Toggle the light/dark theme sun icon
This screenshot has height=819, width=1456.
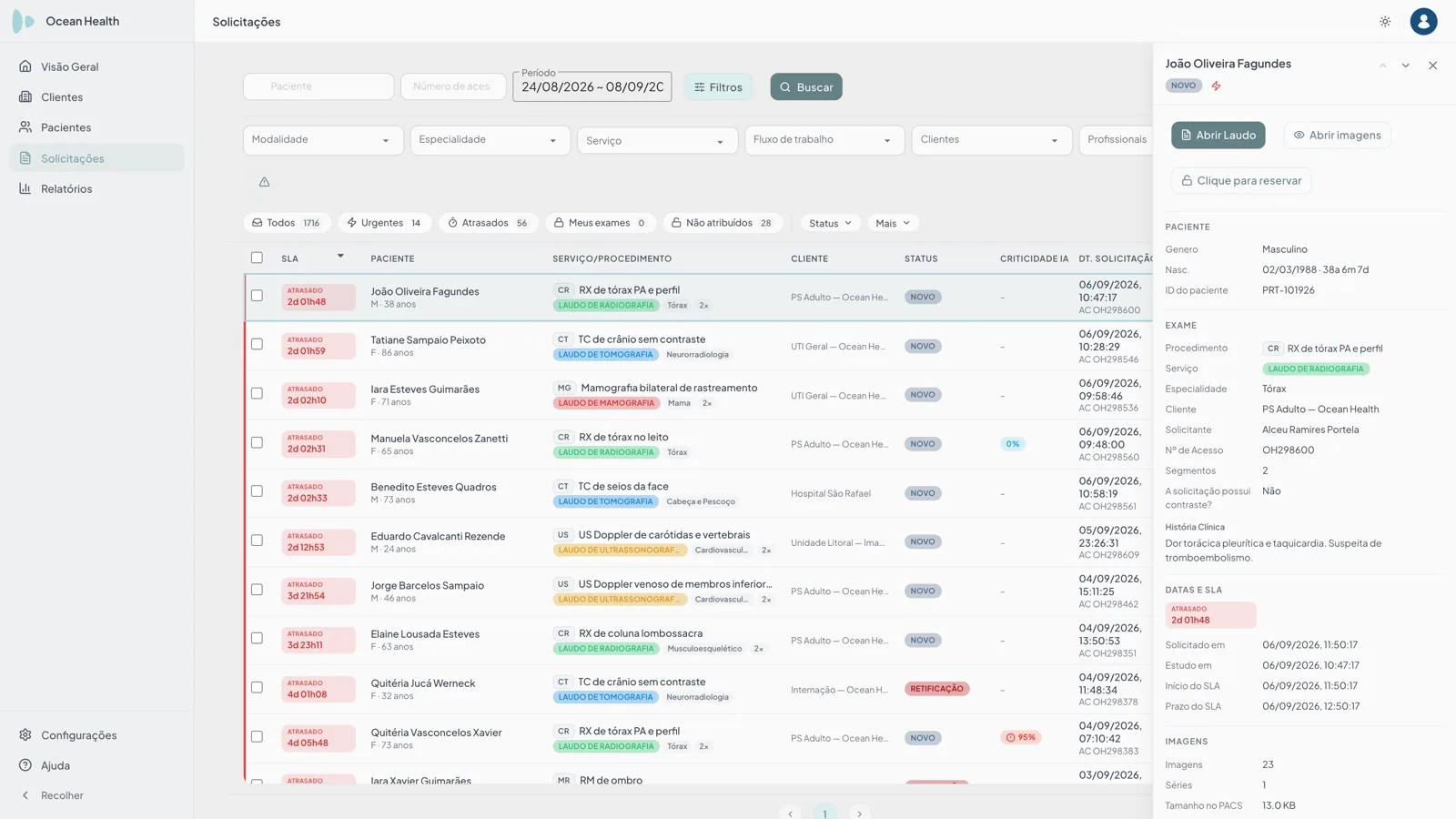1385,21
